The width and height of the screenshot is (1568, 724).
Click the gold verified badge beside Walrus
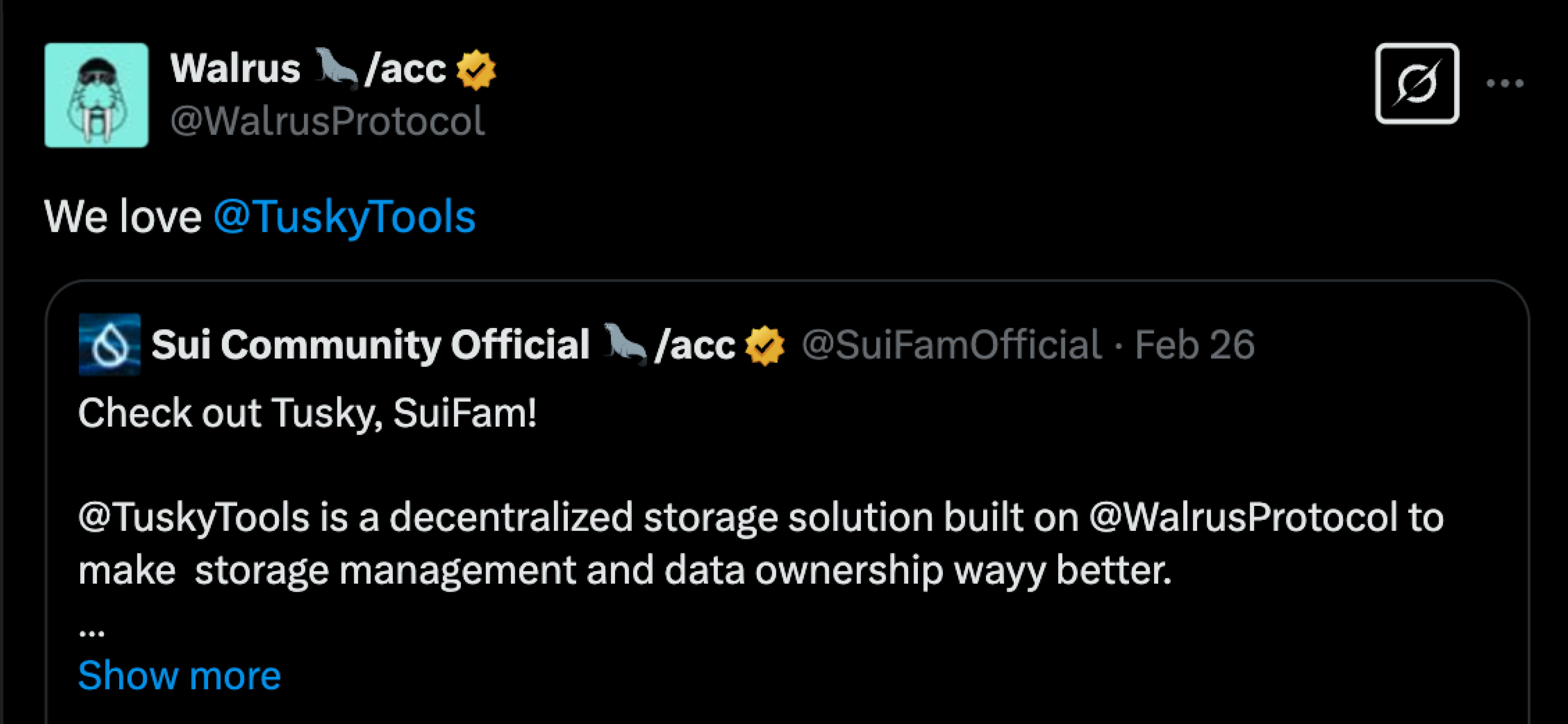tap(476, 70)
